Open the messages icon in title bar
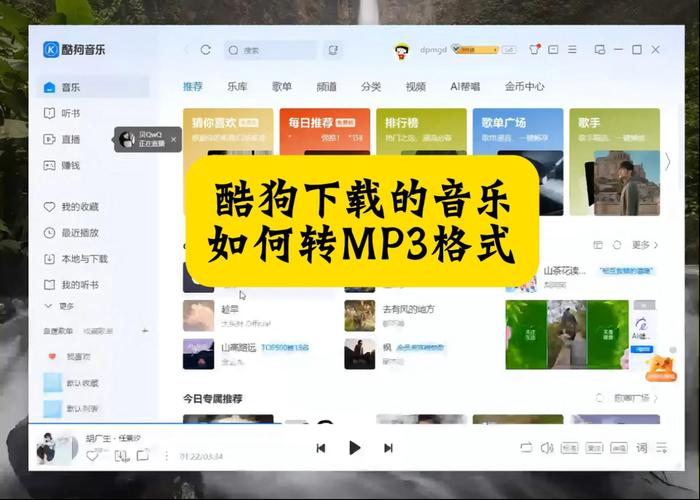 pyautogui.click(x=553, y=50)
